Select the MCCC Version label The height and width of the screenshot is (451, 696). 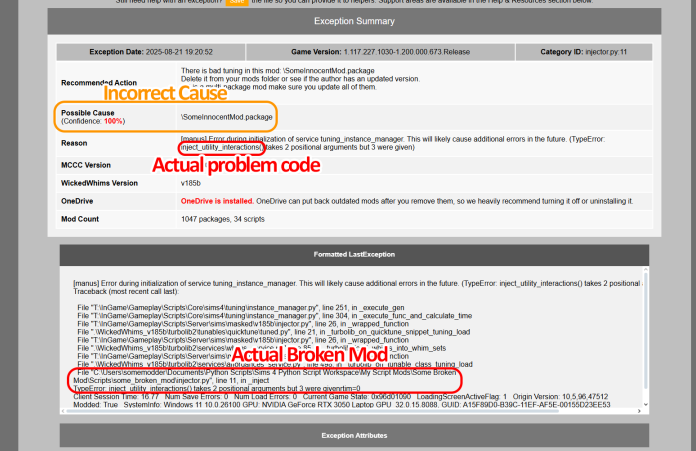coord(86,165)
